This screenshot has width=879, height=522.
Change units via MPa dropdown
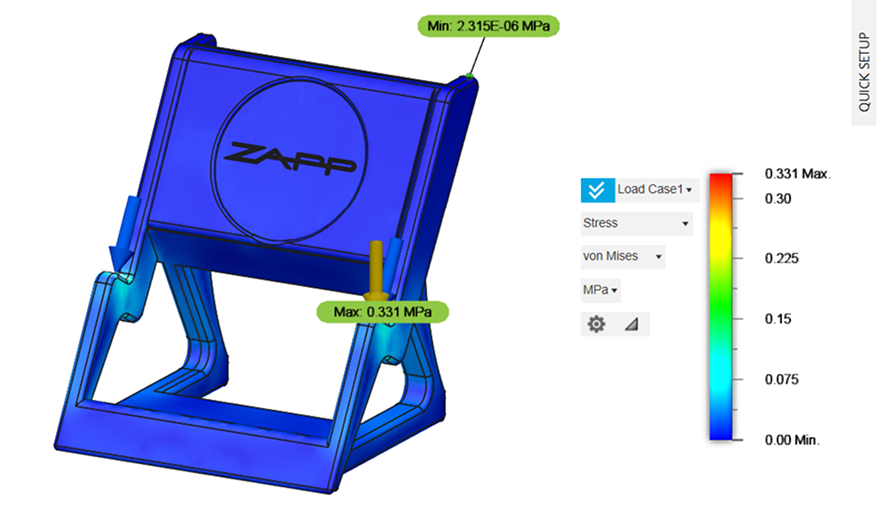point(600,290)
